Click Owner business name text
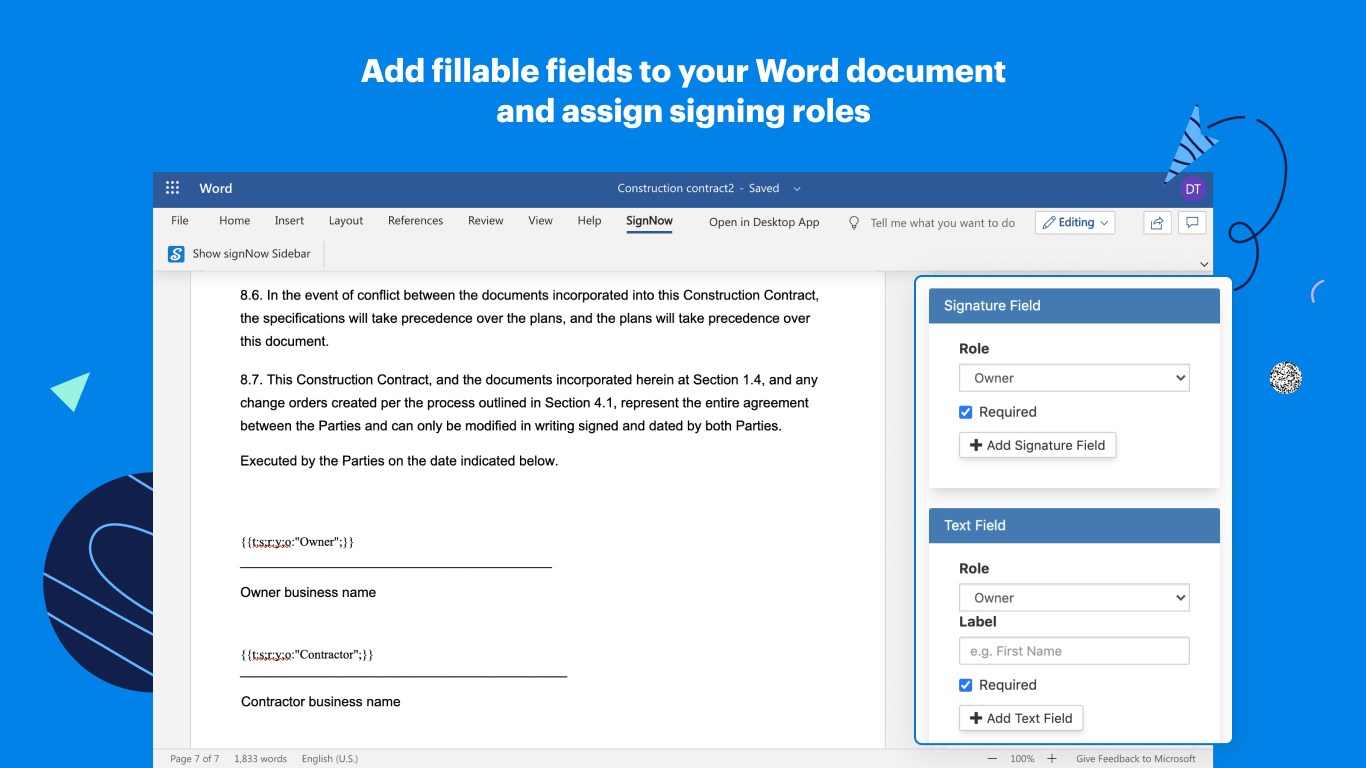This screenshot has height=768, width=1366. click(x=308, y=592)
